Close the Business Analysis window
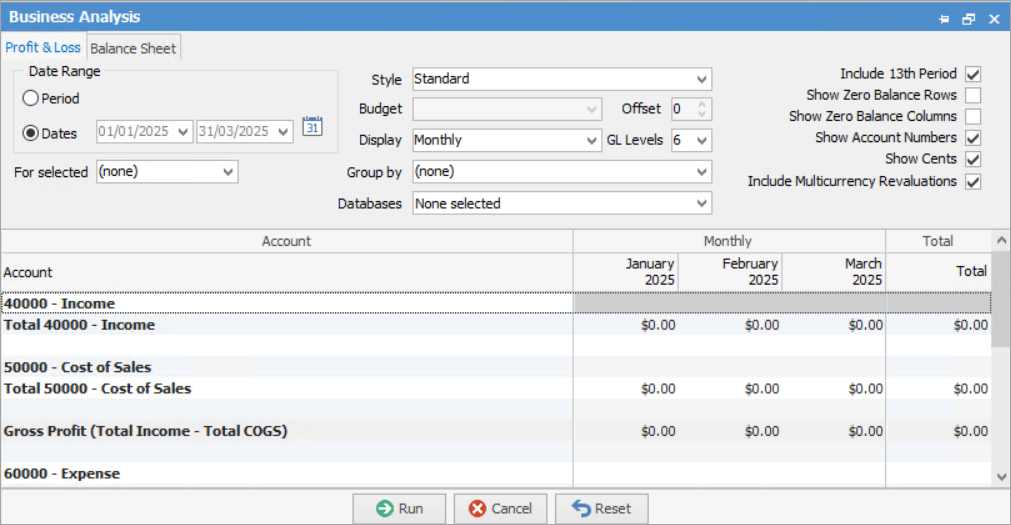 (x=993, y=18)
